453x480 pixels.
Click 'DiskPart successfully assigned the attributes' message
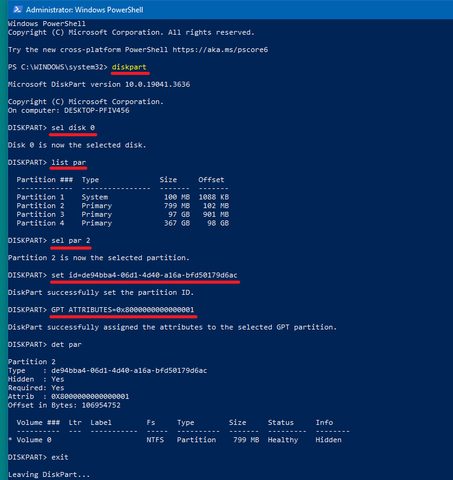click(172, 327)
